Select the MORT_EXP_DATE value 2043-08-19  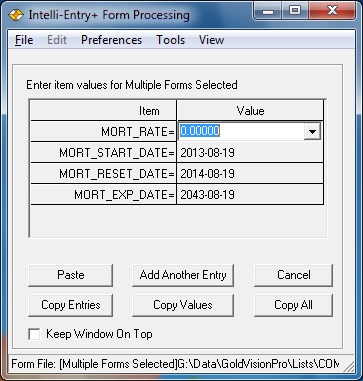tap(250, 195)
